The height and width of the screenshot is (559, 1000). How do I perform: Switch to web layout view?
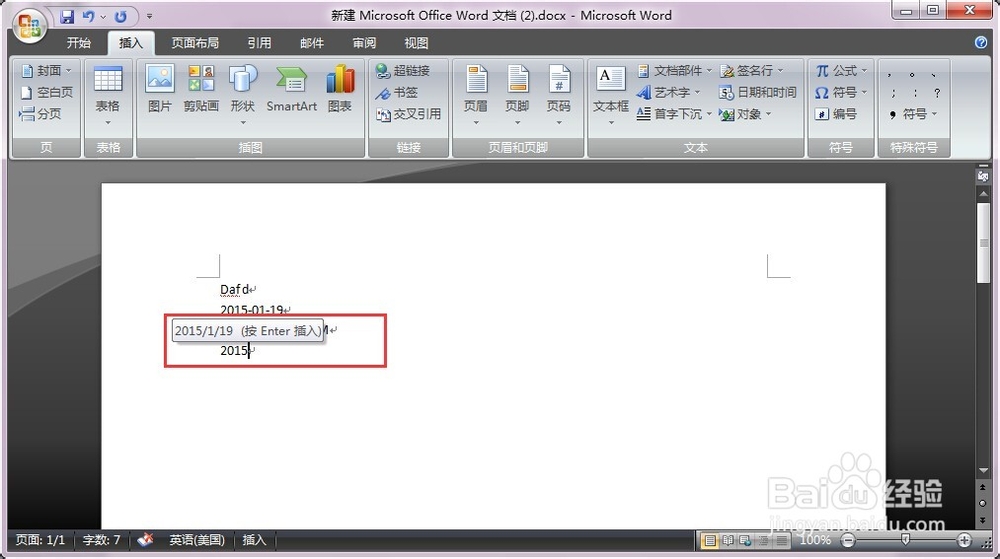[745, 541]
